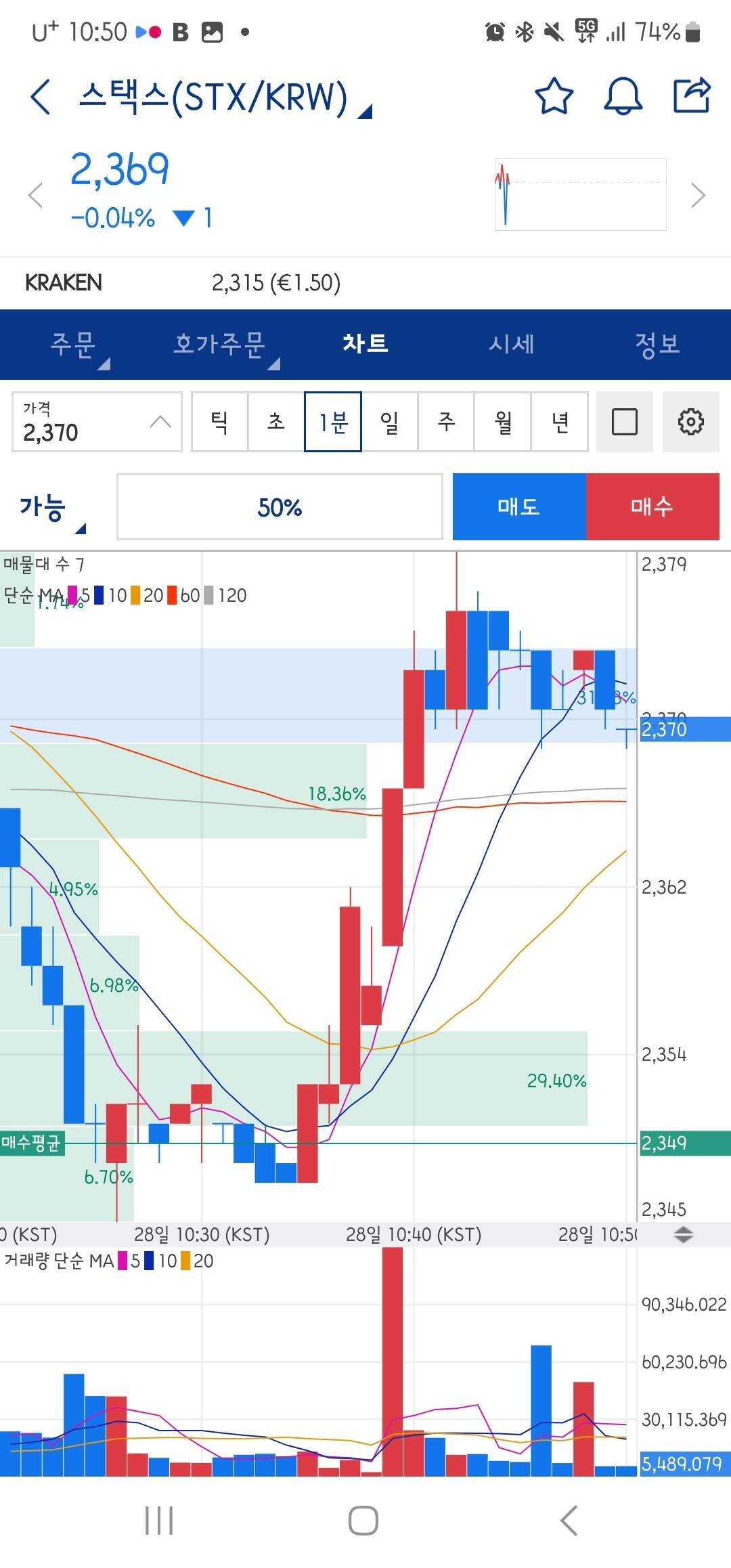
Task: Switch the chart interval to 틱
Action: click(x=219, y=422)
